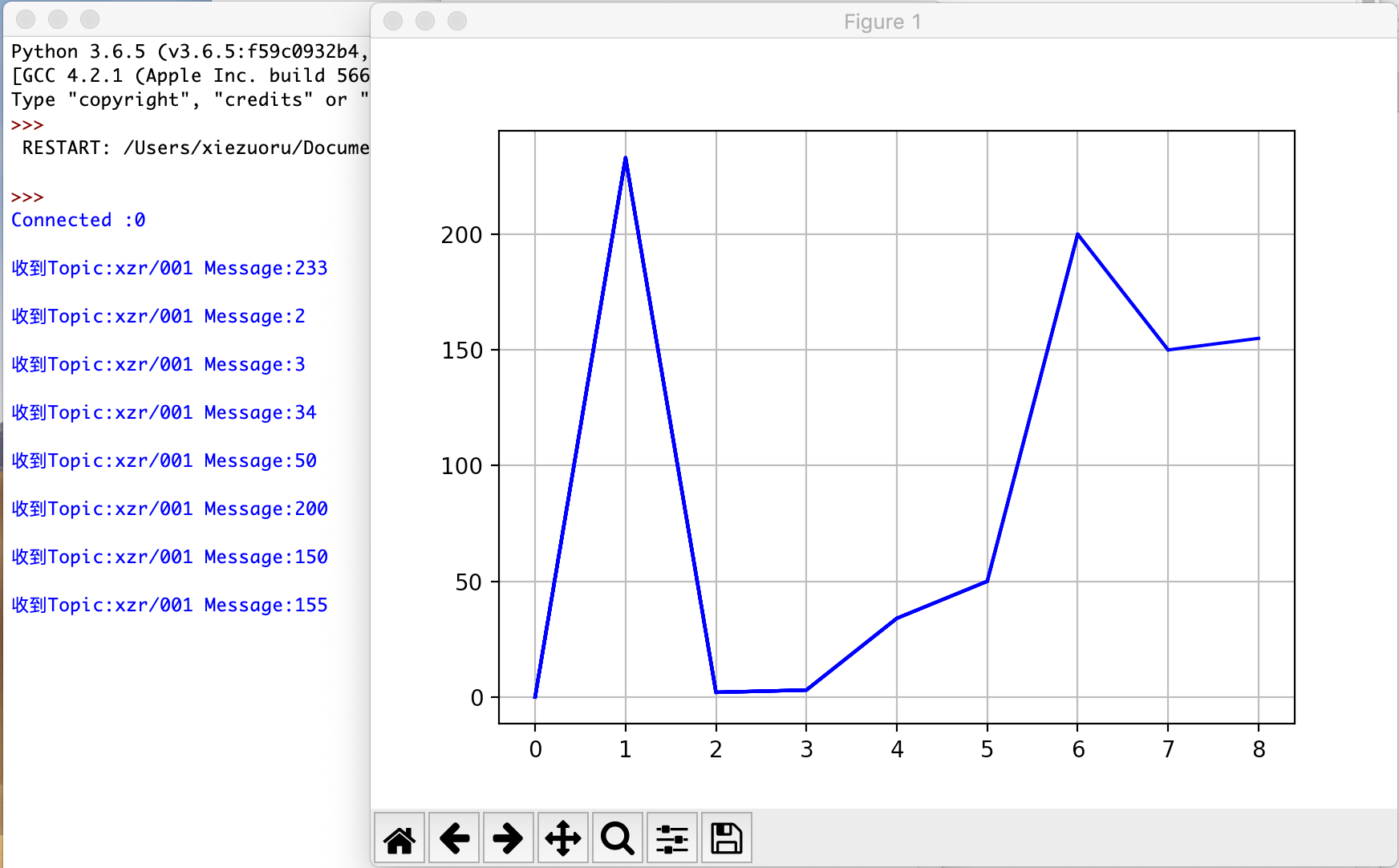Click the y-axis tick label 150
1399x868 pixels.
point(461,351)
